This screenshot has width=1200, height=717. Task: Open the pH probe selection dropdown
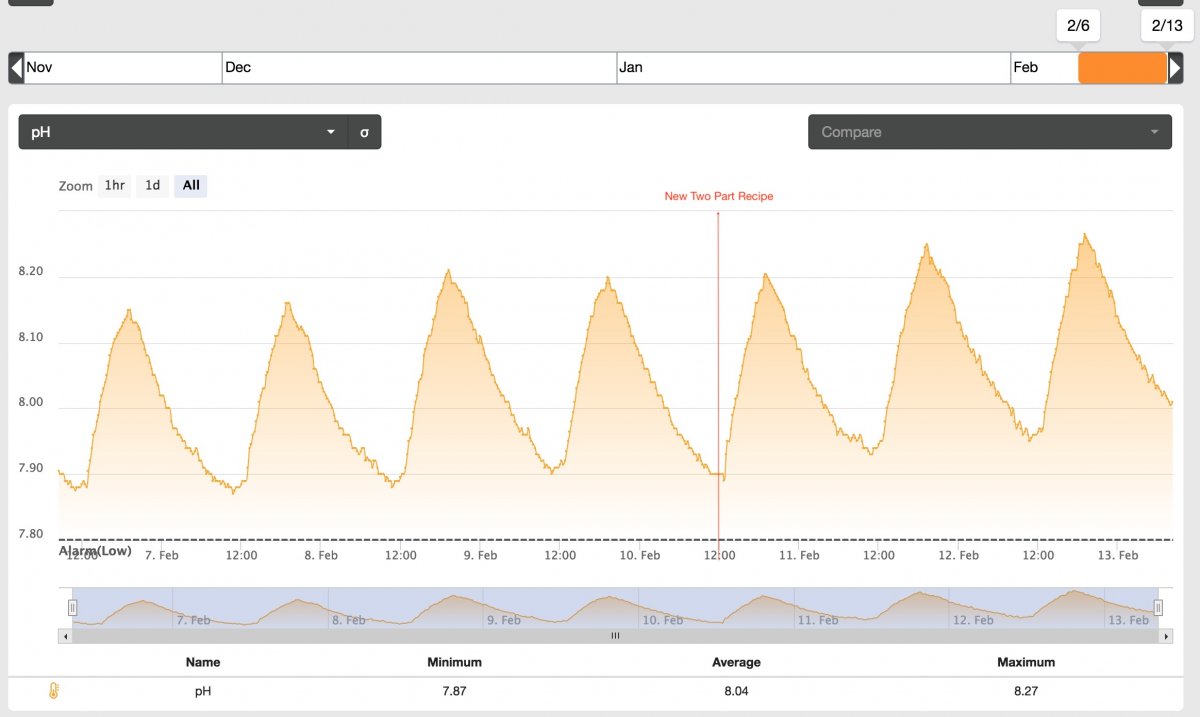(183, 132)
